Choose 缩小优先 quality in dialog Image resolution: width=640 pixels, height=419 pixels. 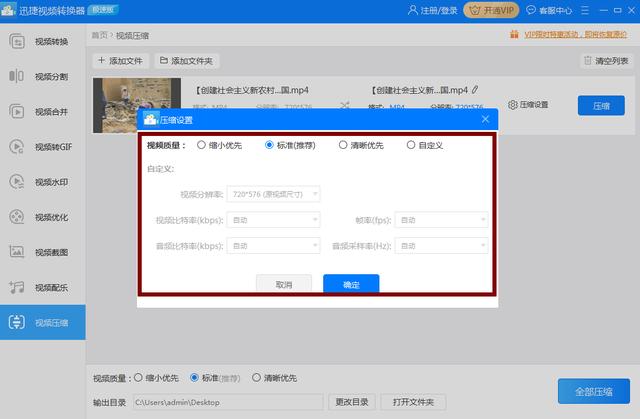pyautogui.click(x=201, y=145)
